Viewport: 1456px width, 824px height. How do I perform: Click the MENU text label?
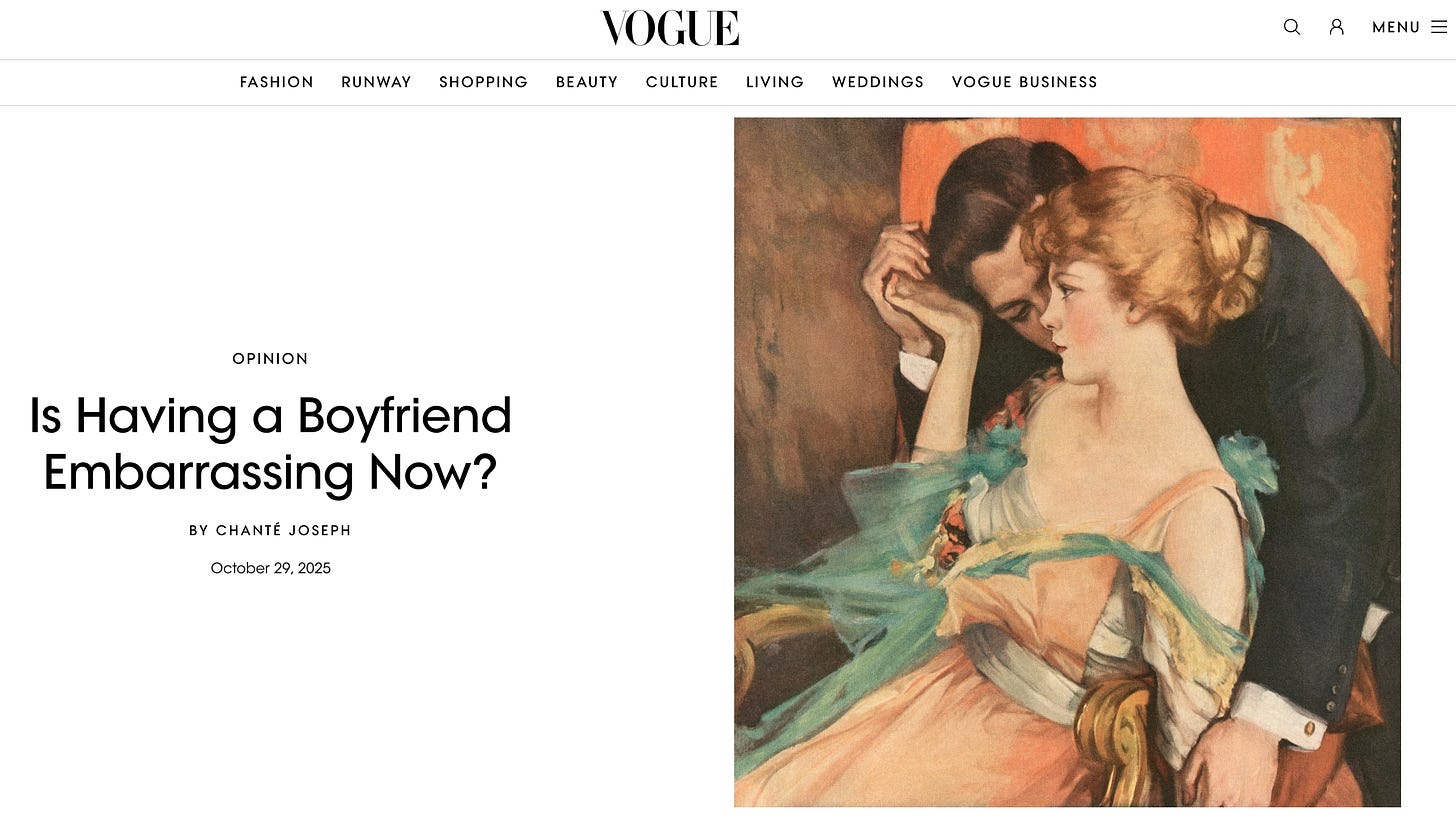click(1396, 27)
